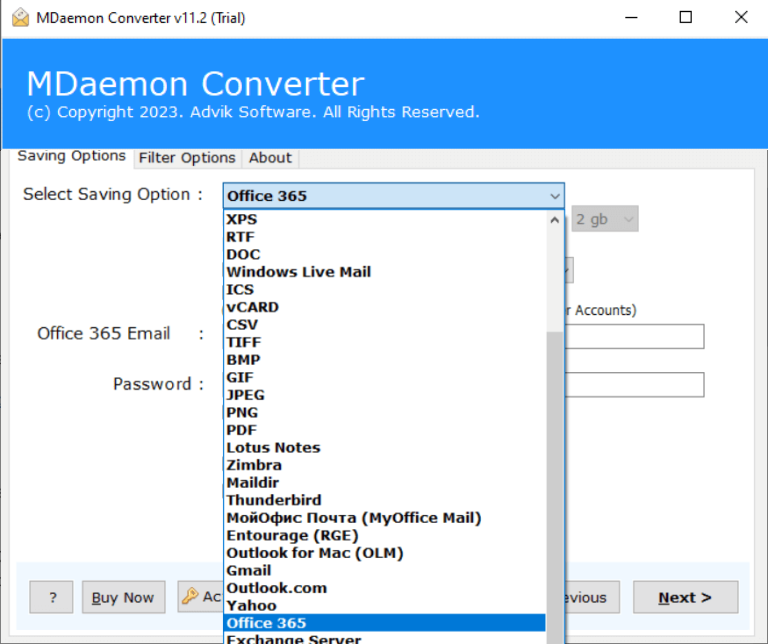The width and height of the screenshot is (768, 644).
Task: Choose Outlook for Mac (OLM)
Action: click(385, 553)
